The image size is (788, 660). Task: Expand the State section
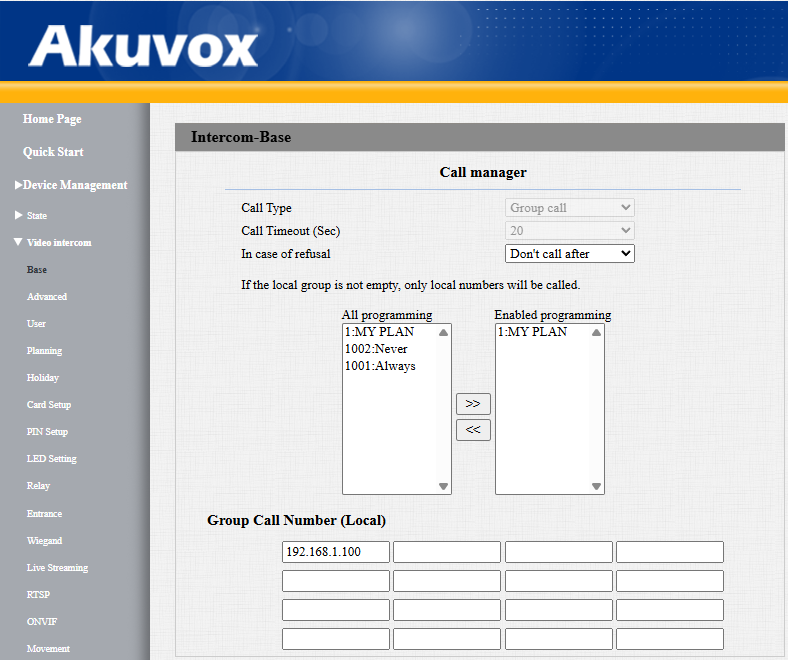click(x=31, y=216)
